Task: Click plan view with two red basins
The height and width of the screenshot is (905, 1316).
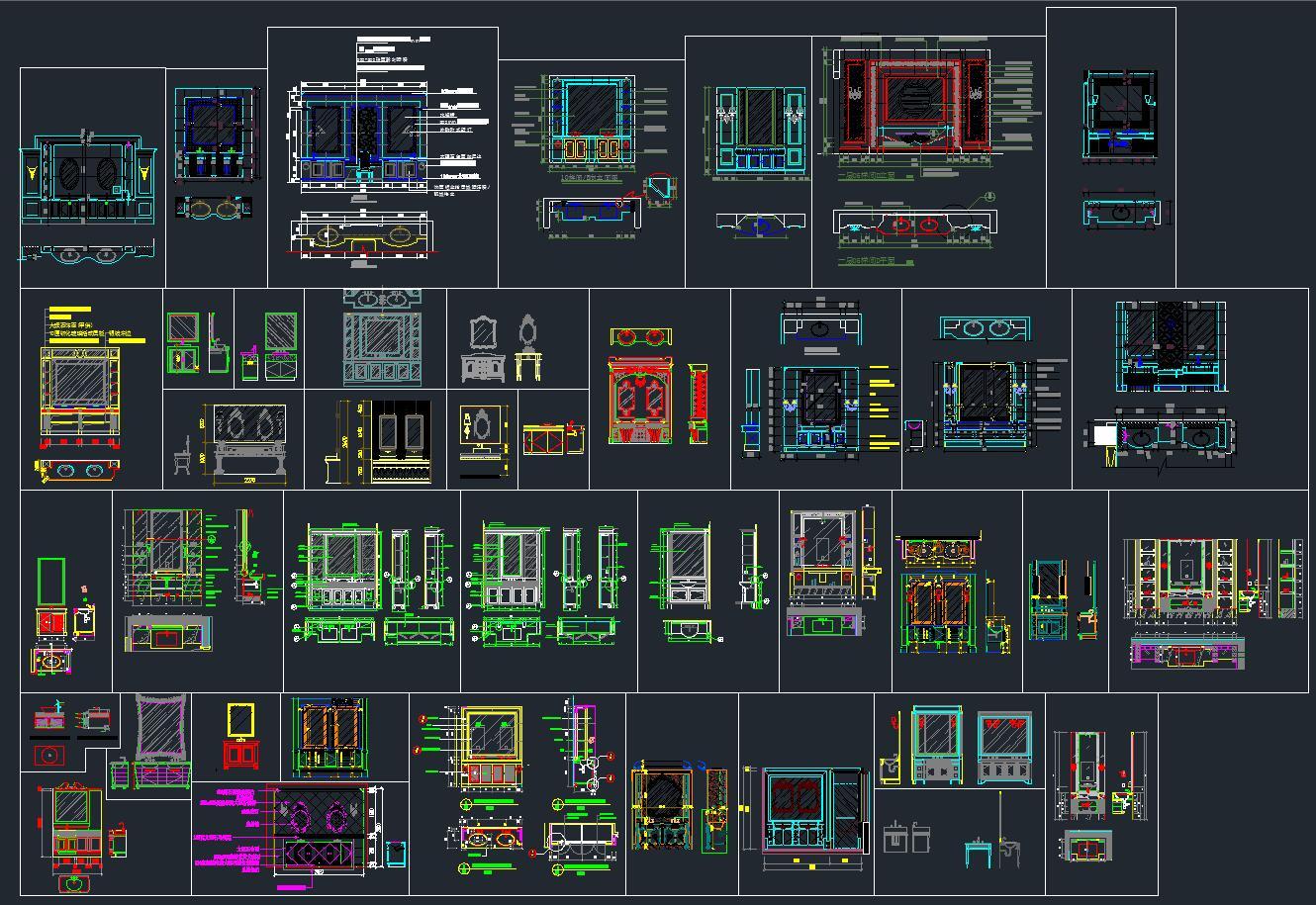Action: 913,226
